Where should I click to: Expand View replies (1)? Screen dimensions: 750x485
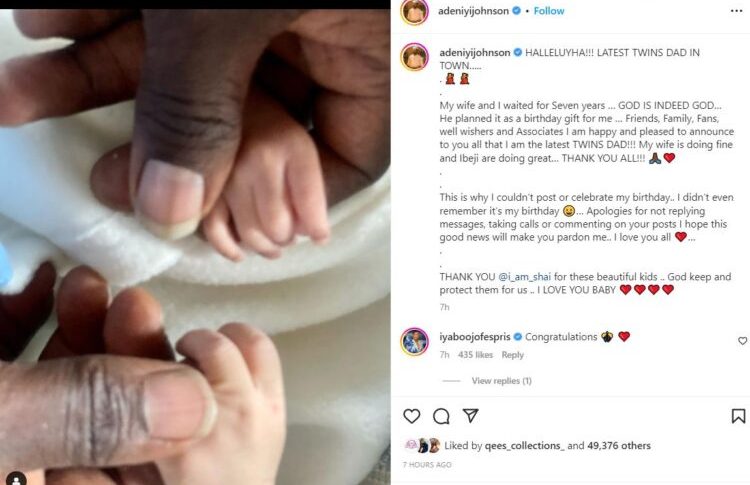(x=501, y=381)
